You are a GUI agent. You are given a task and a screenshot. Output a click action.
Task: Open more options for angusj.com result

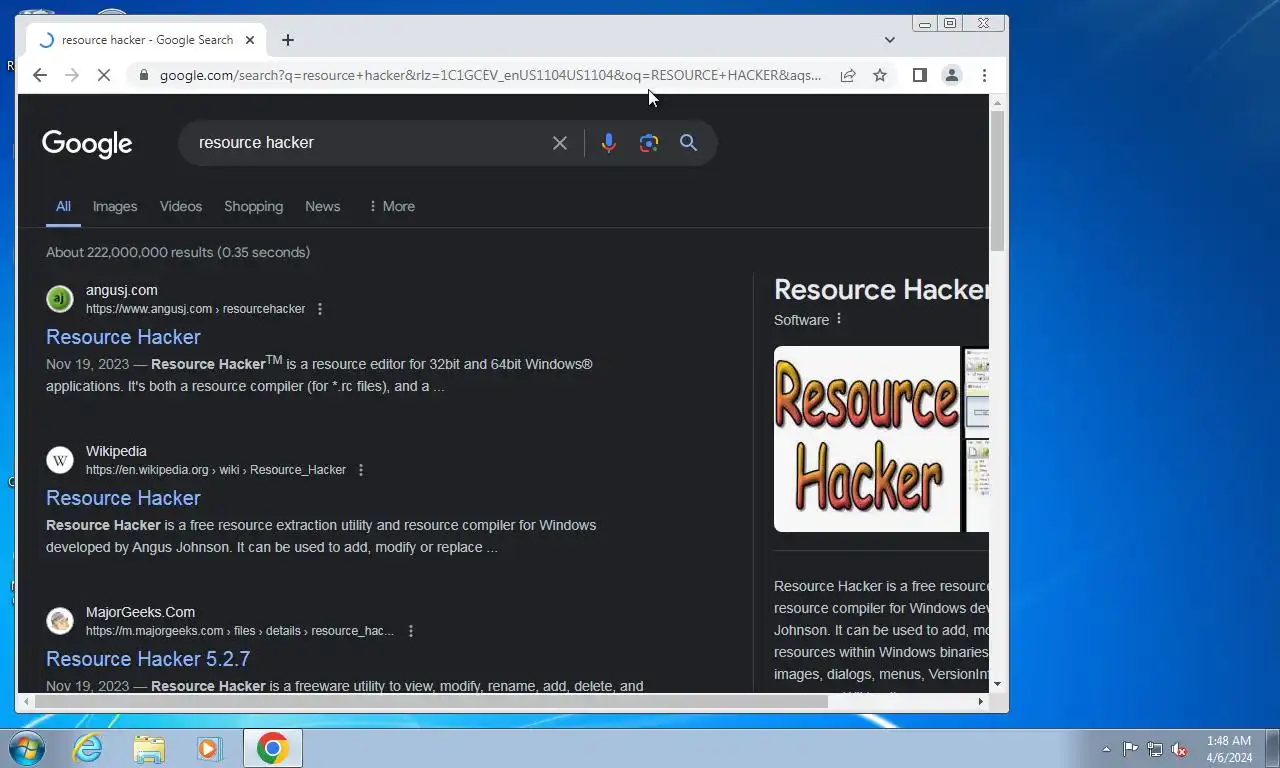pyautogui.click(x=320, y=309)
